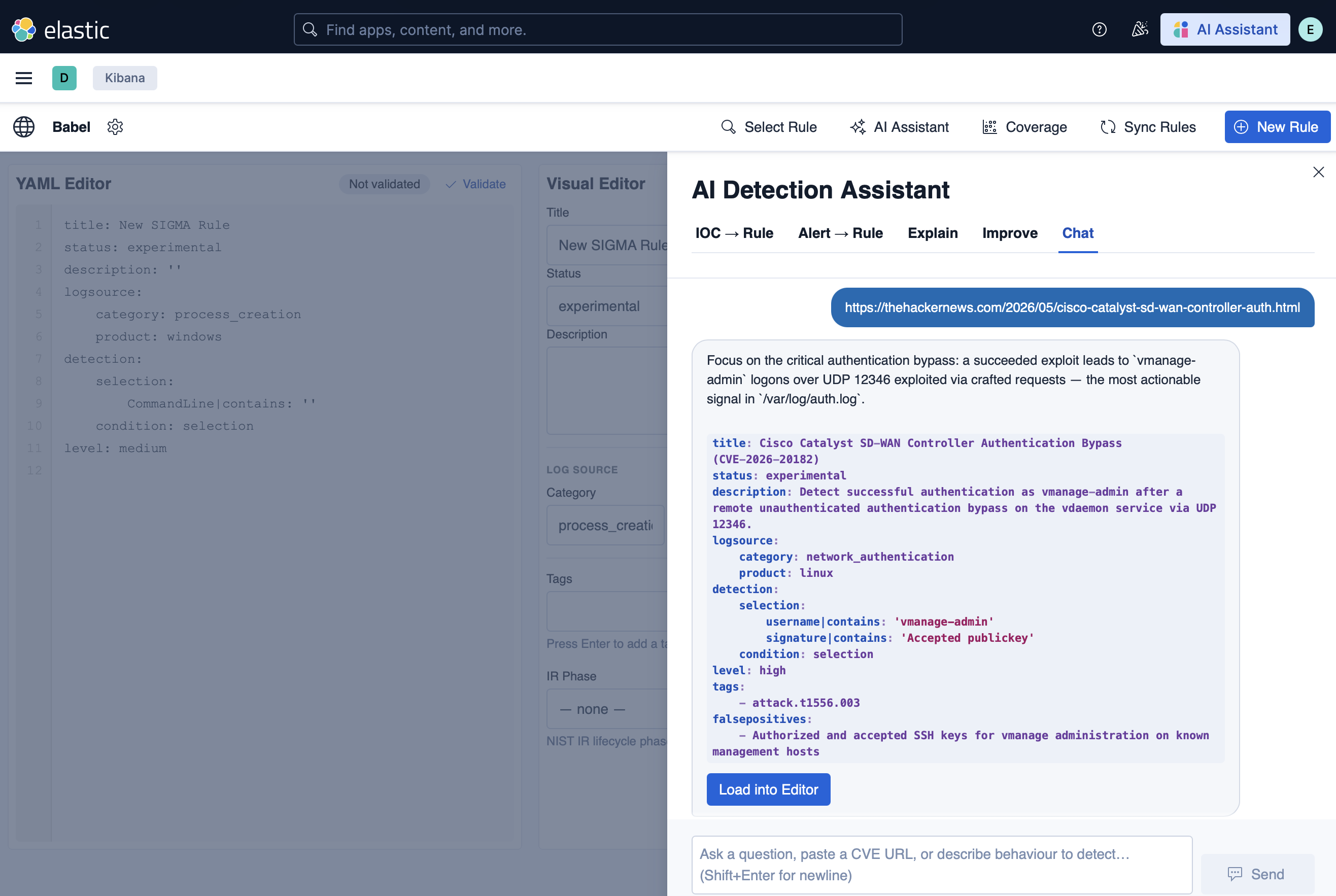Click the Babel globe icon
The height and width of the screenshot is (896, 1336).
[24, 127]
